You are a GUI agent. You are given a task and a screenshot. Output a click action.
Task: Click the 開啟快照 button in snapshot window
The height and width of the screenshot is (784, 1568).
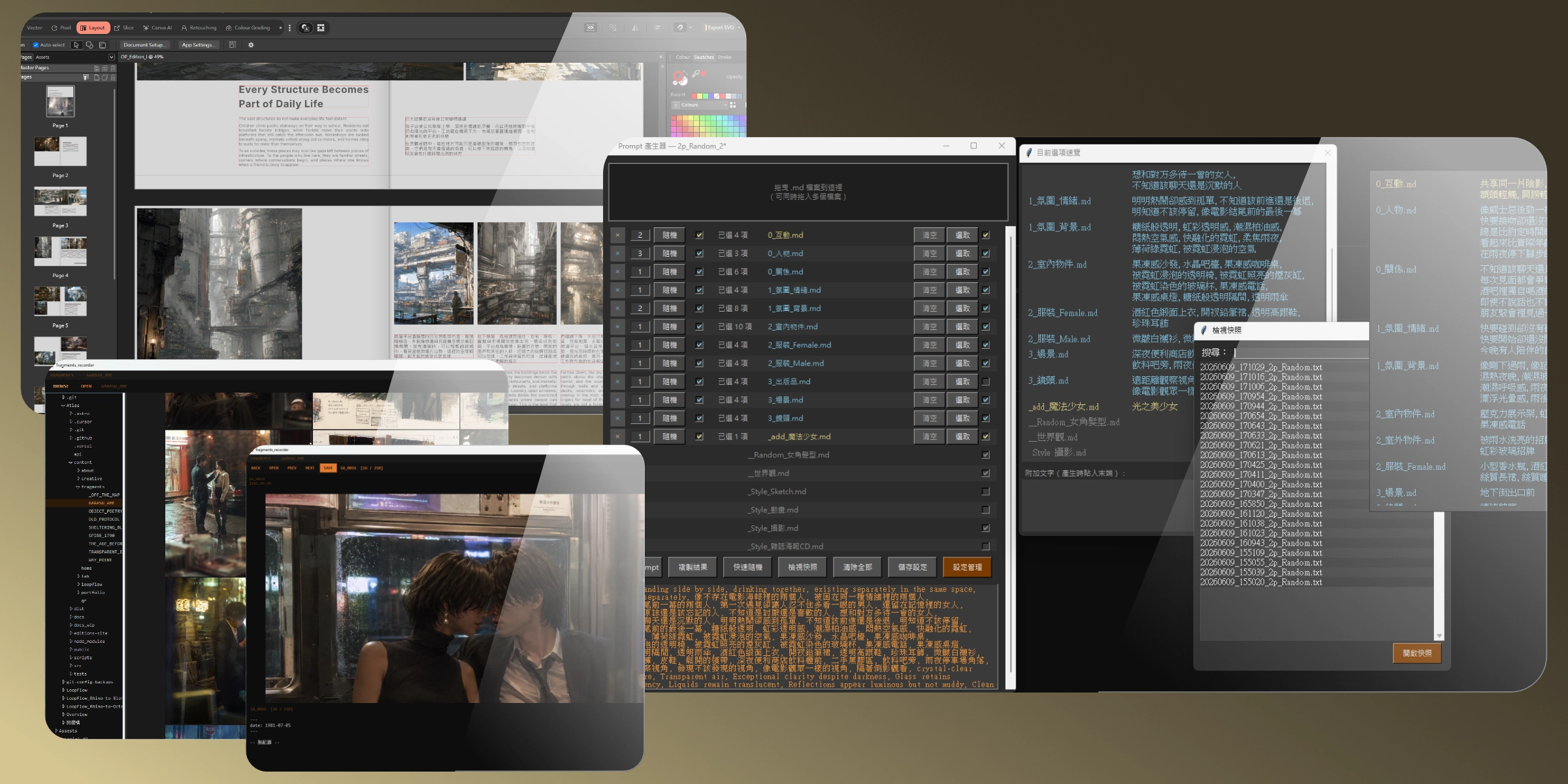point(1417,653)
